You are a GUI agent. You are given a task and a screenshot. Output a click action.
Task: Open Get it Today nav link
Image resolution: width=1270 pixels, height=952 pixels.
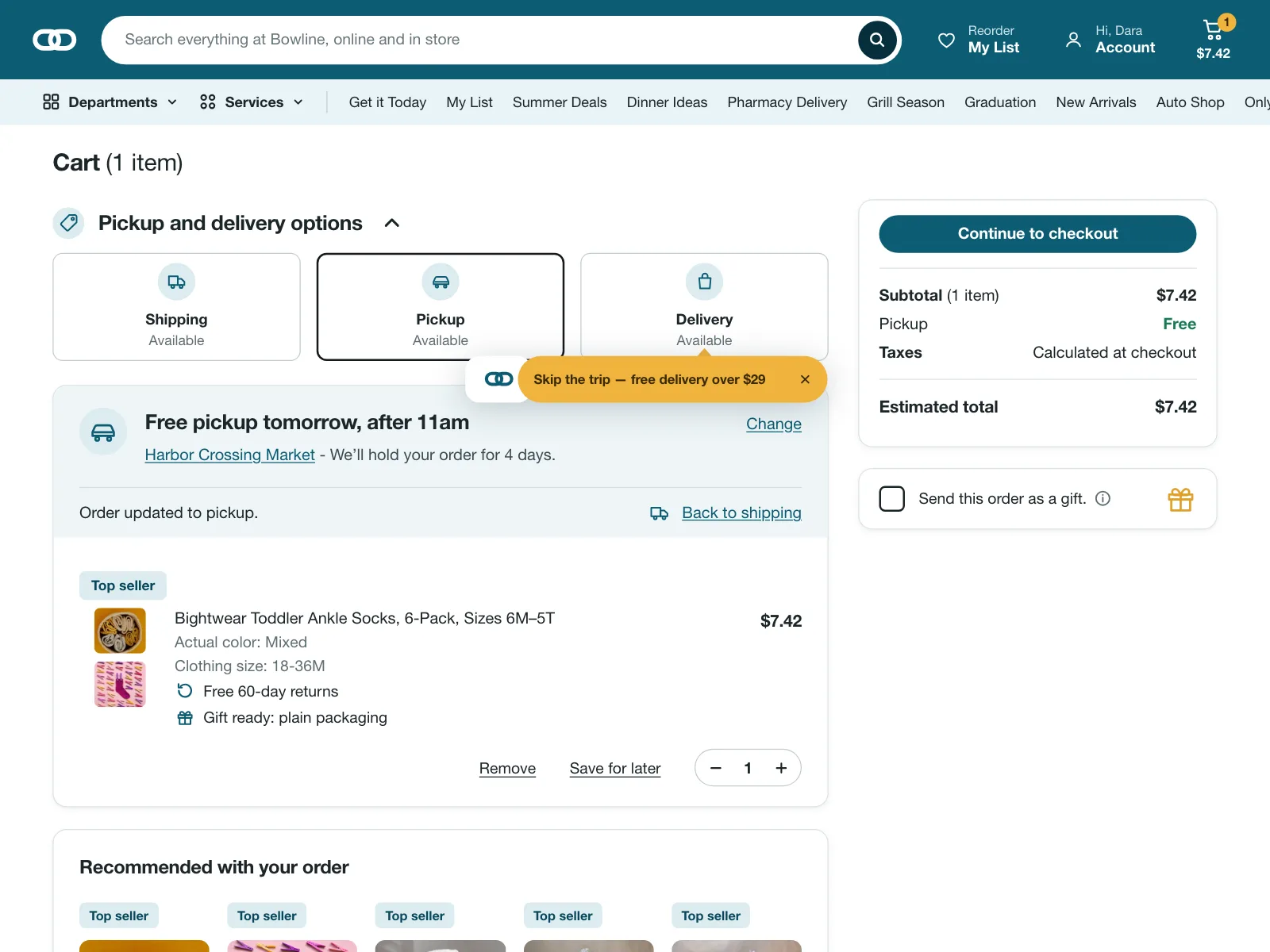tap(387, 102)
